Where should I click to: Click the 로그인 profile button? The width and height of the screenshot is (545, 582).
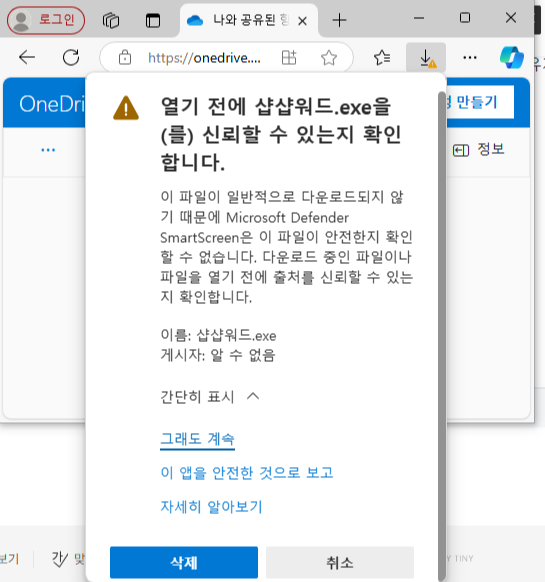coord(46,20)
